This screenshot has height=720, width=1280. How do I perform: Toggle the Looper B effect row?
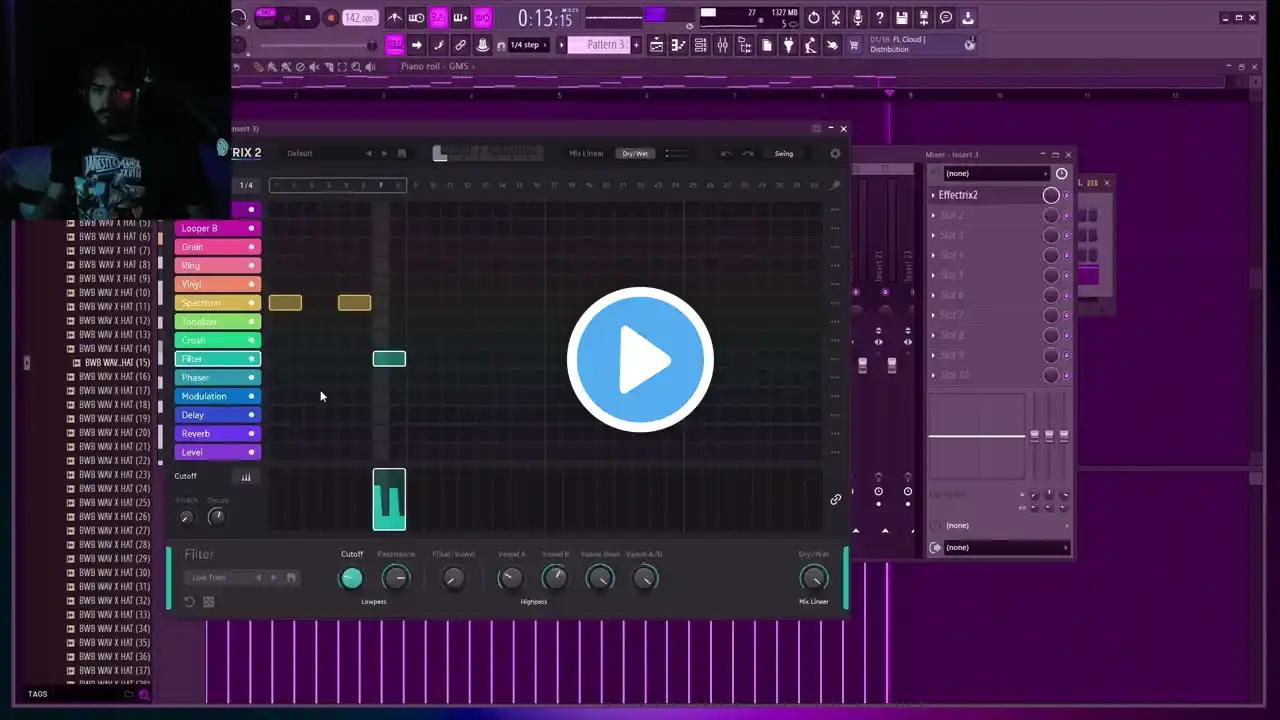point(218,228)
